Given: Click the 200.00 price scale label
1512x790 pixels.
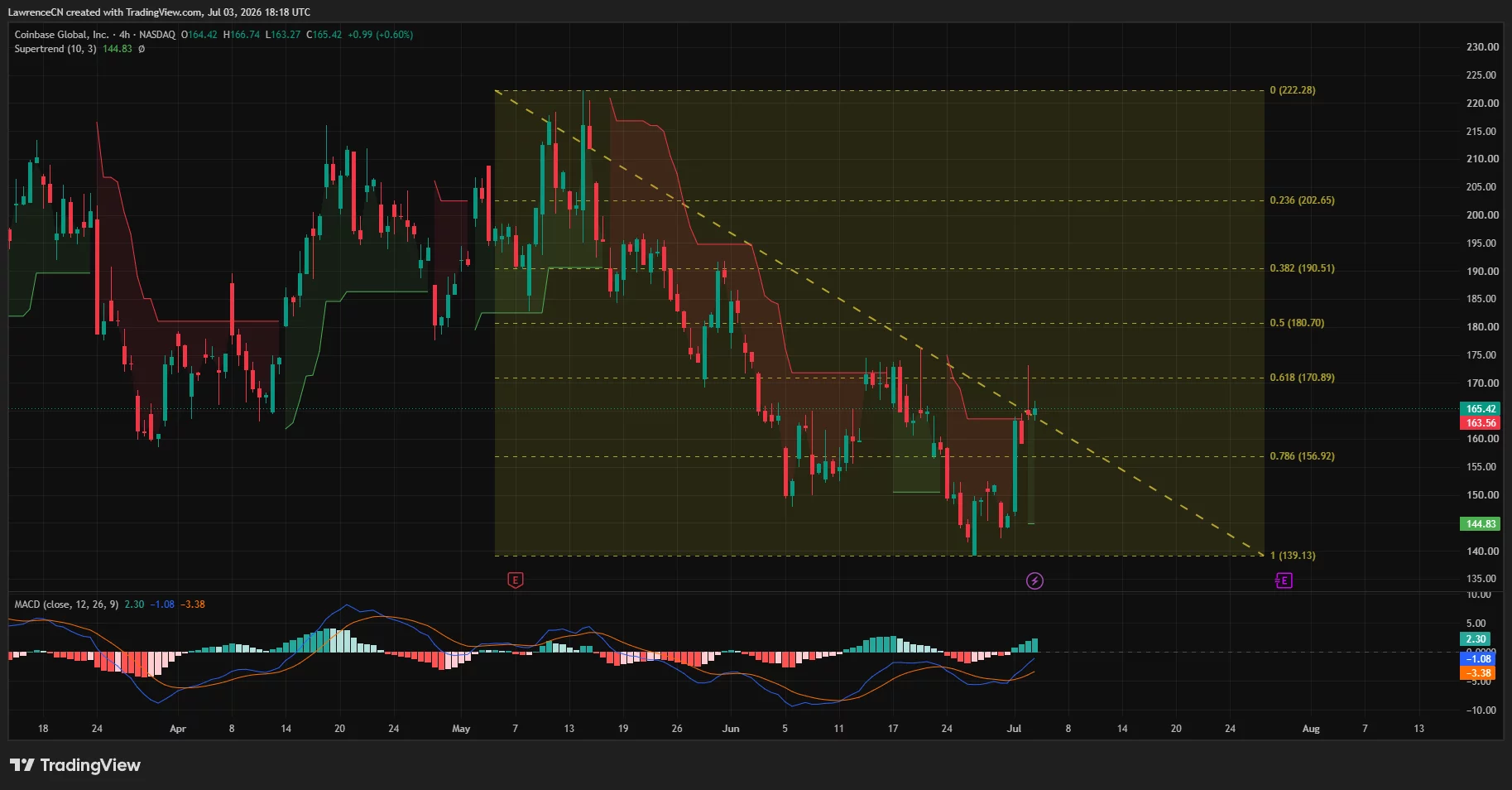Looking at the screenshot, I should [1482, 215].
